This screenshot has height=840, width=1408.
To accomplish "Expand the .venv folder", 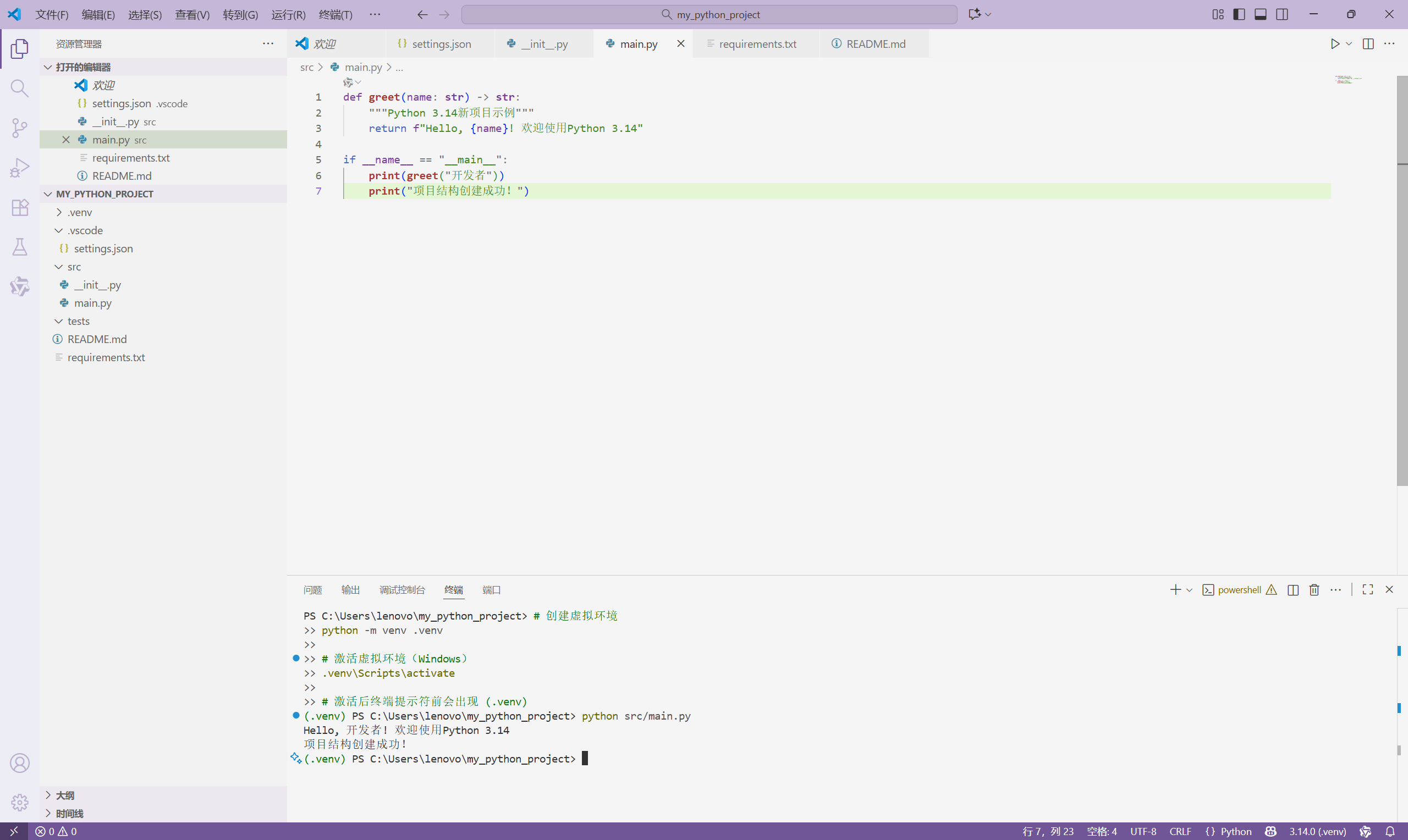I will (58, 212).
